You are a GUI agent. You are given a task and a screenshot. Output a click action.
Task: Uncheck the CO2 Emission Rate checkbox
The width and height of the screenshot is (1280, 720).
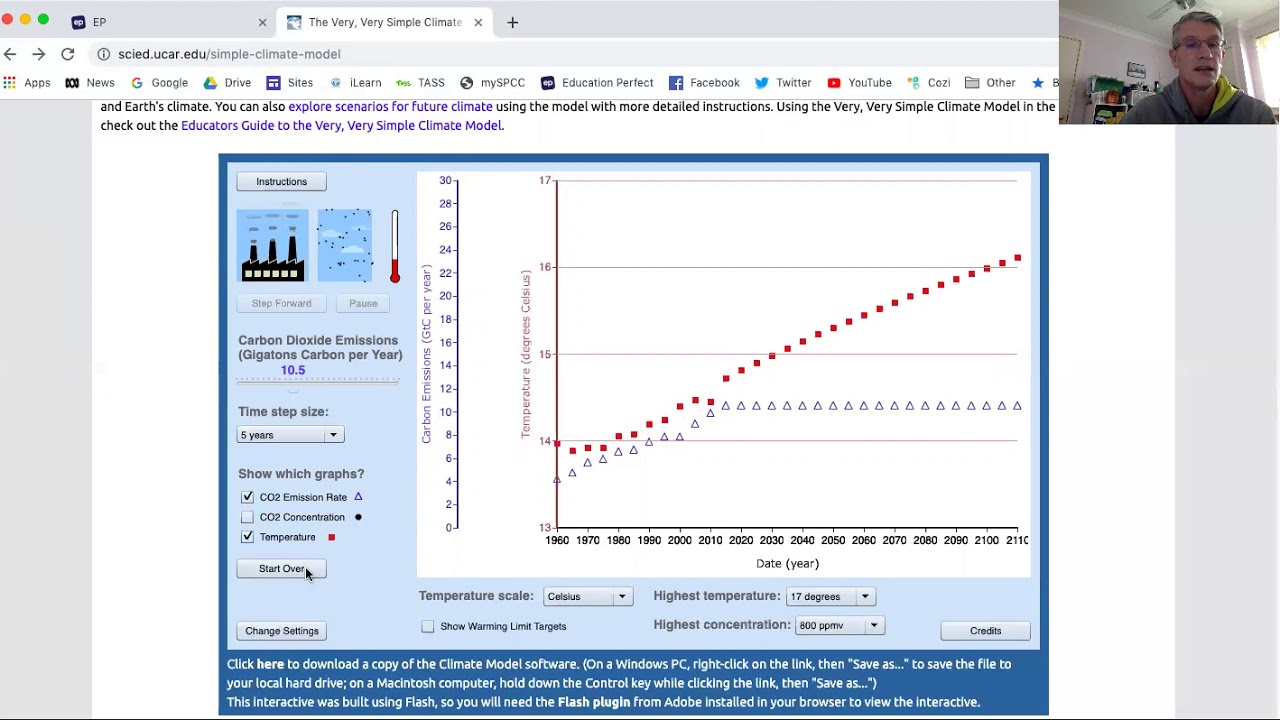(247, 497)
